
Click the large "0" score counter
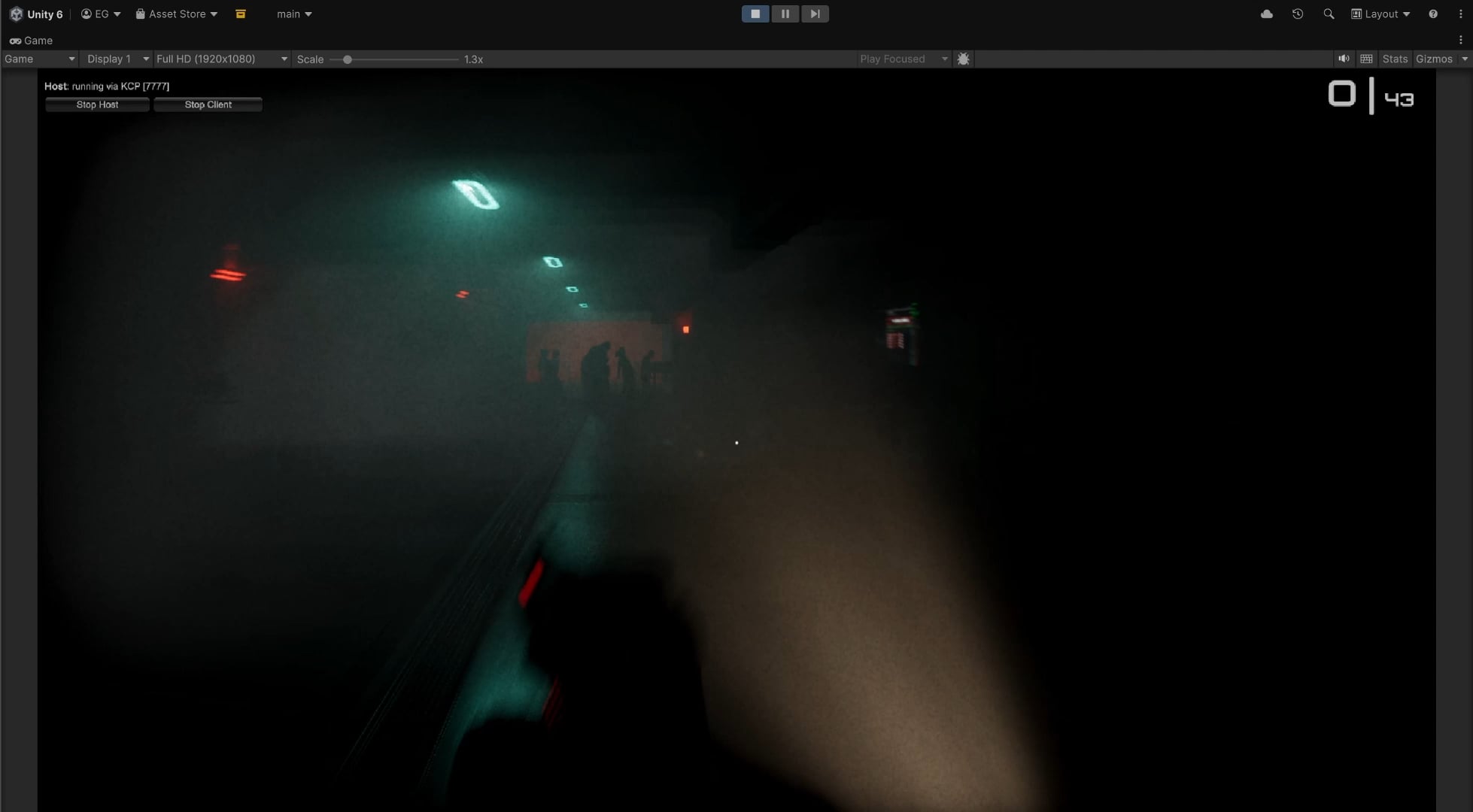click(1341, 94)
